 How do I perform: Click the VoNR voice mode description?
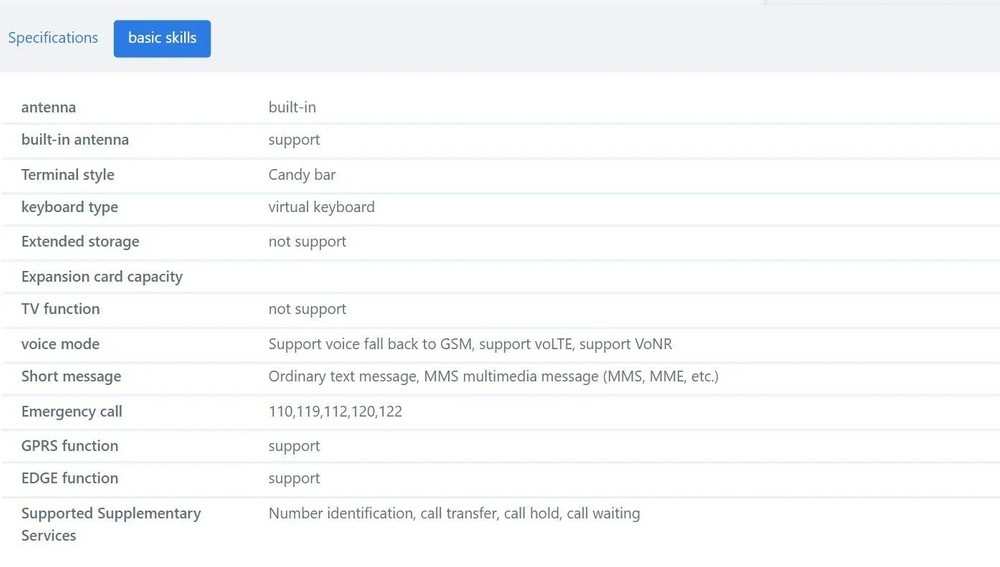(470, 344)
